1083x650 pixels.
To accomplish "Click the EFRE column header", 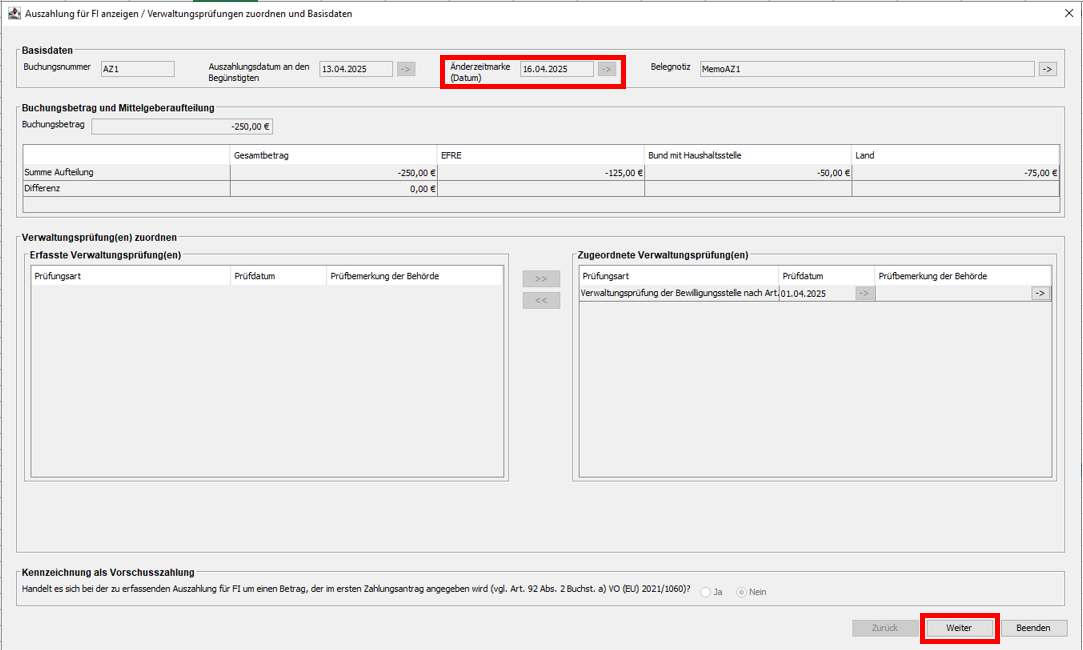I will (x=540, y=155).
